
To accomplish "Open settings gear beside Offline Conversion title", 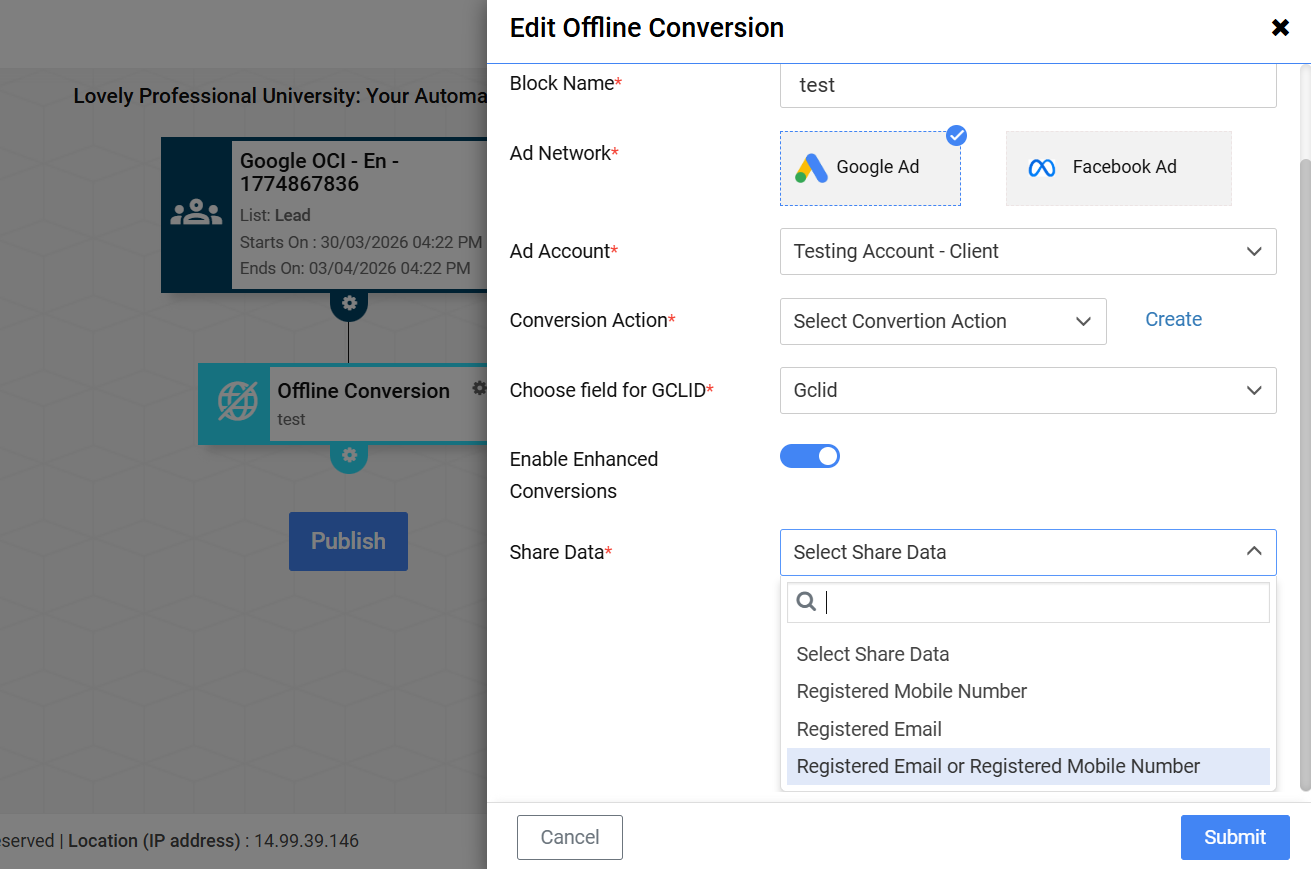I will pos(480,388).
